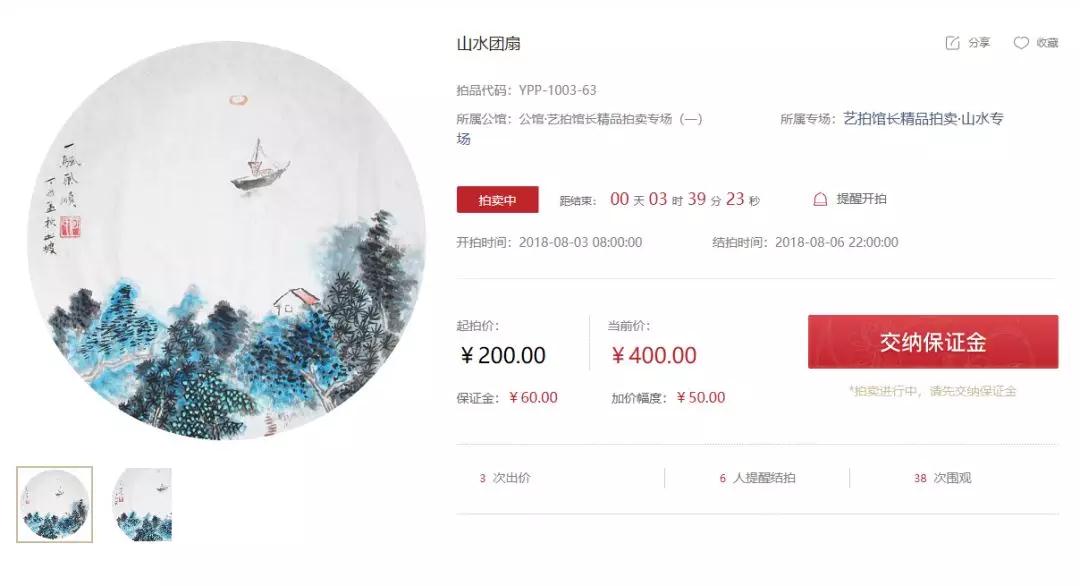Click the bell reminder icon
This screenshot has height=586, width=1080.
820,200
